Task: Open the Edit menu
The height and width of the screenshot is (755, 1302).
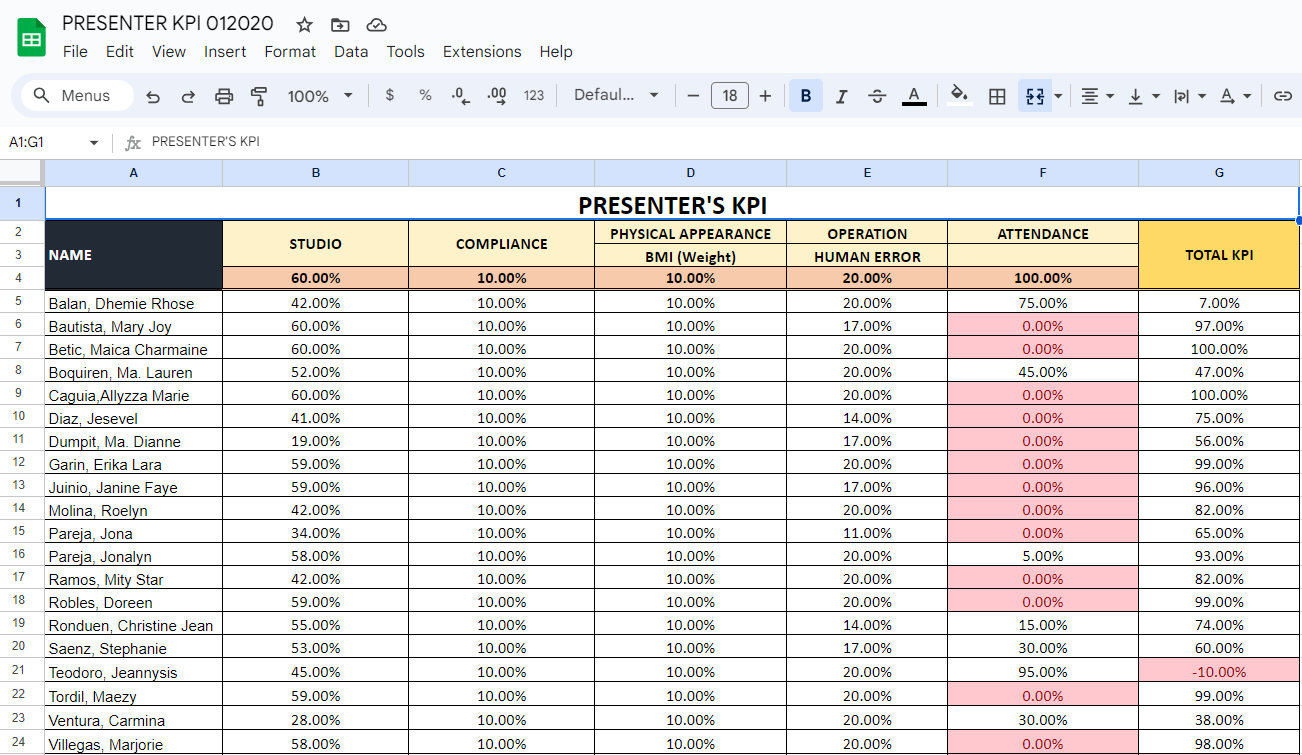Action: (120, 52)
